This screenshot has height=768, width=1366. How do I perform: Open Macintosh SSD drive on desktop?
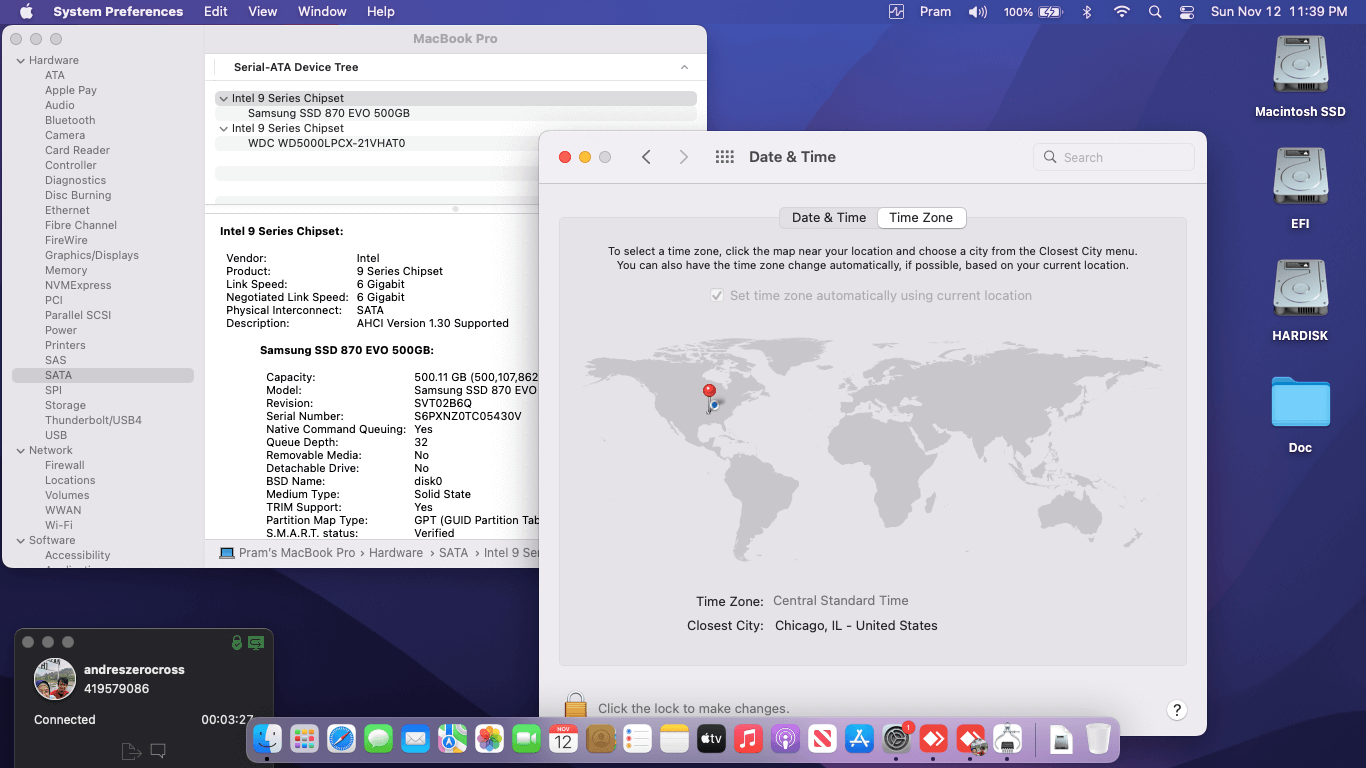pyautogui.click(x=1300, y=66)
